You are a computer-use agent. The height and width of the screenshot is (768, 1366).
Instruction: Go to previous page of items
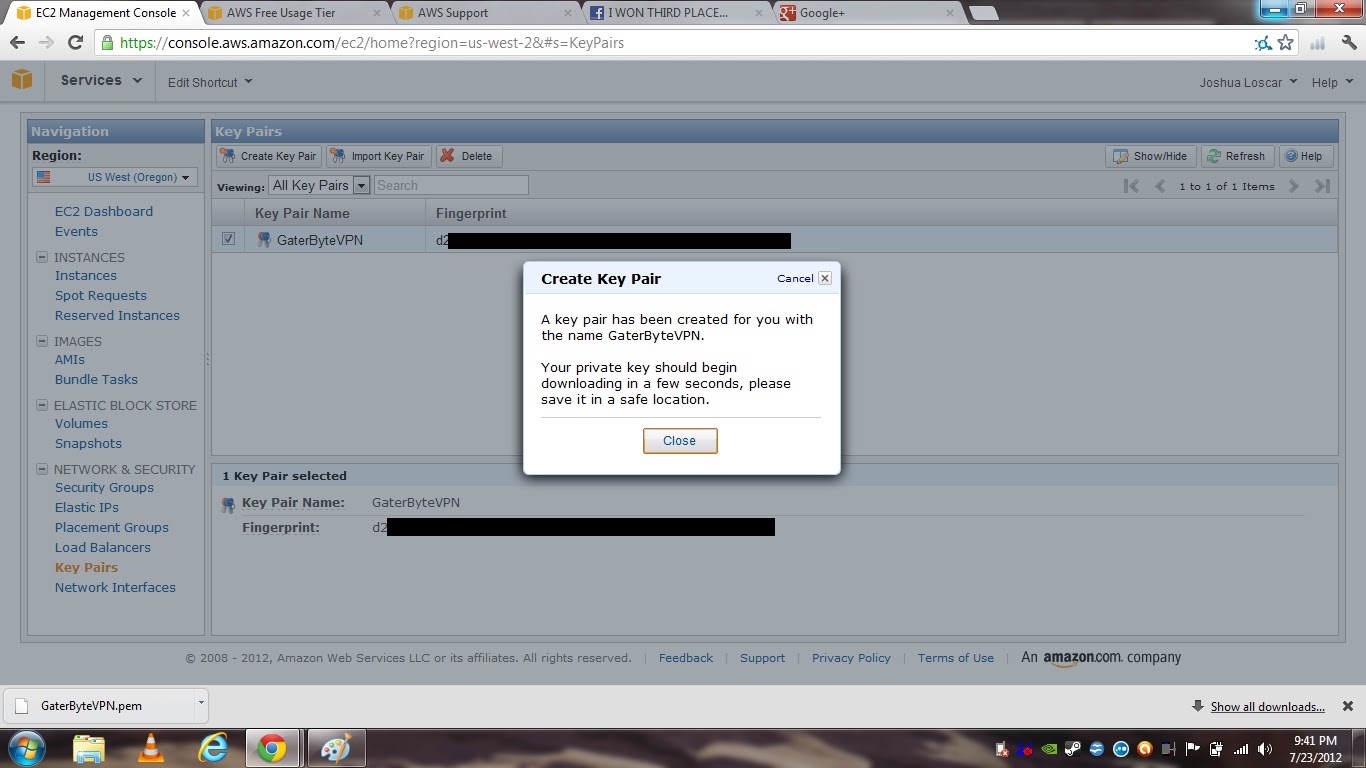(x=1160, y=186)
